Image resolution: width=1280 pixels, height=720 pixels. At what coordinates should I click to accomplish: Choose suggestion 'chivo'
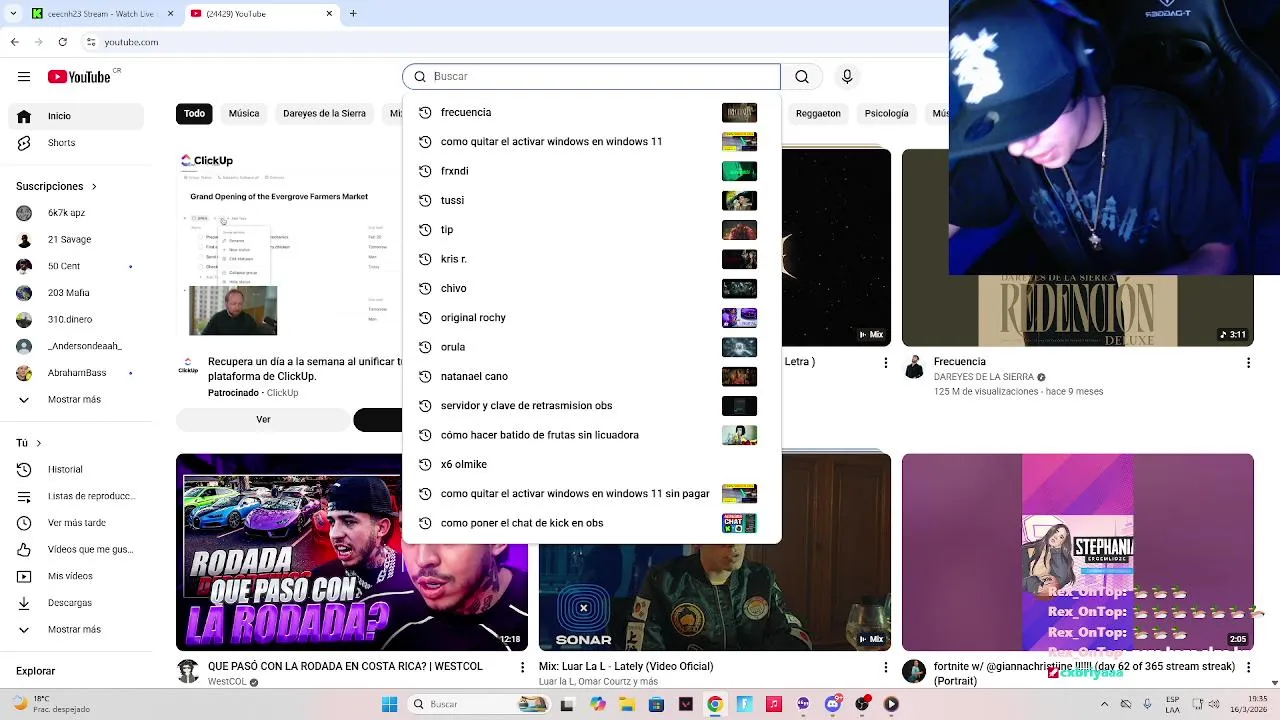click(591, 288)
